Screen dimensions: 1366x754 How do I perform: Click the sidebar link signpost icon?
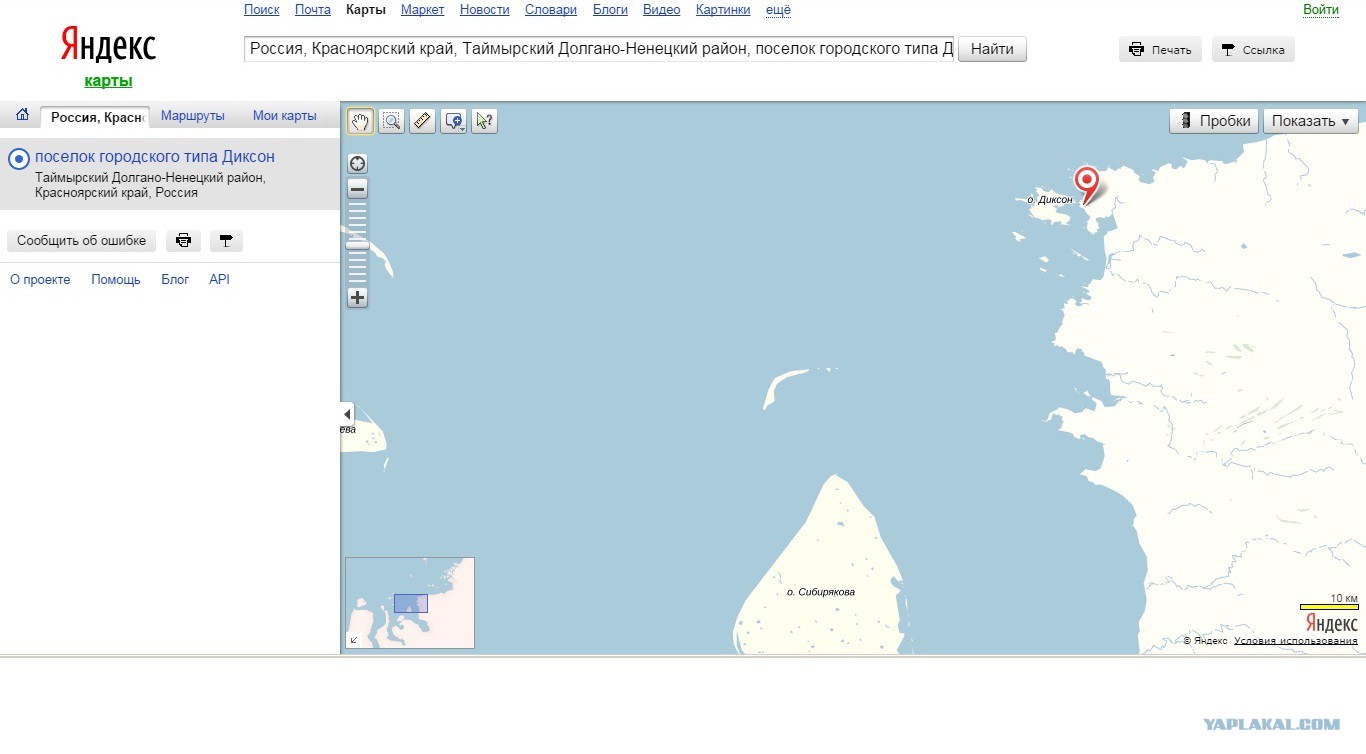click(226, 241)
